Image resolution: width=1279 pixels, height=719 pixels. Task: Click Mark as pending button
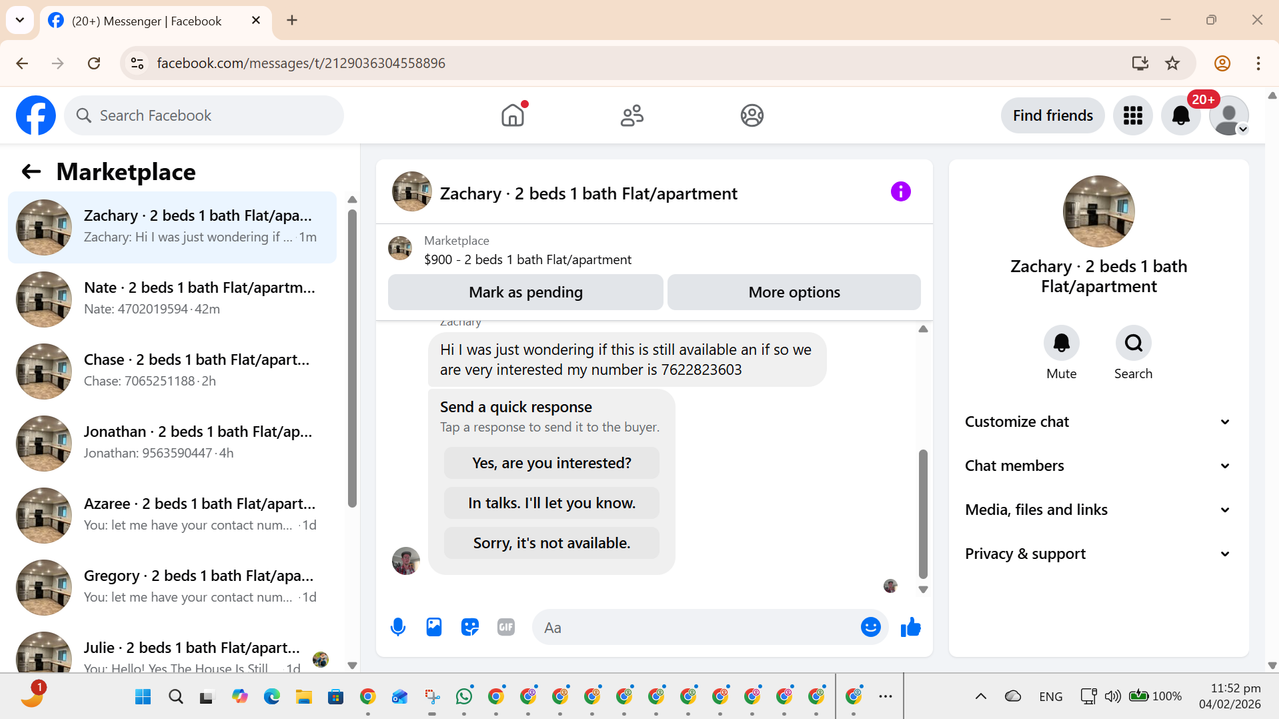[526, 292]
